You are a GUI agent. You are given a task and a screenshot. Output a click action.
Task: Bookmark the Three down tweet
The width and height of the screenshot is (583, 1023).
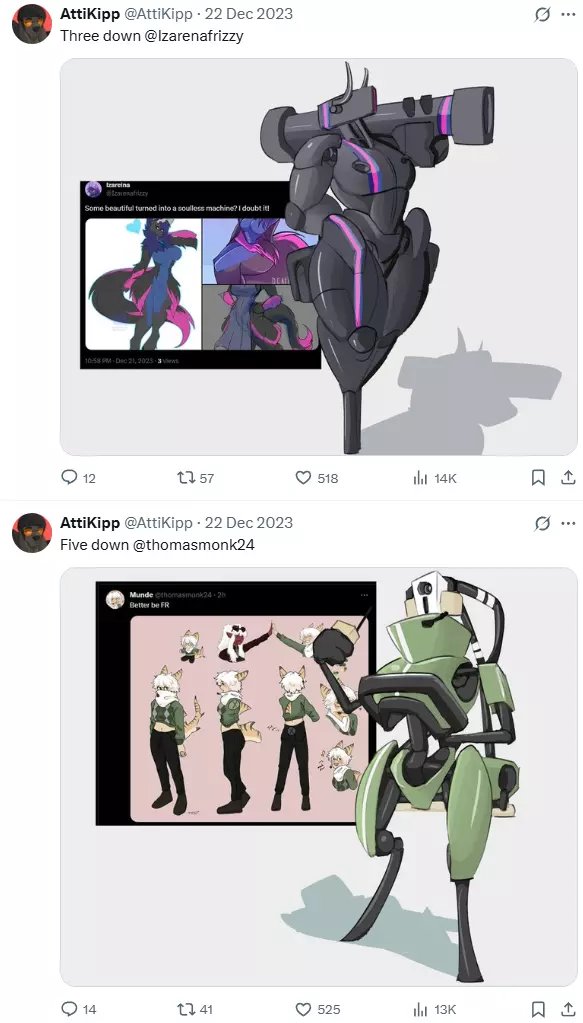[x=538, y=478]
